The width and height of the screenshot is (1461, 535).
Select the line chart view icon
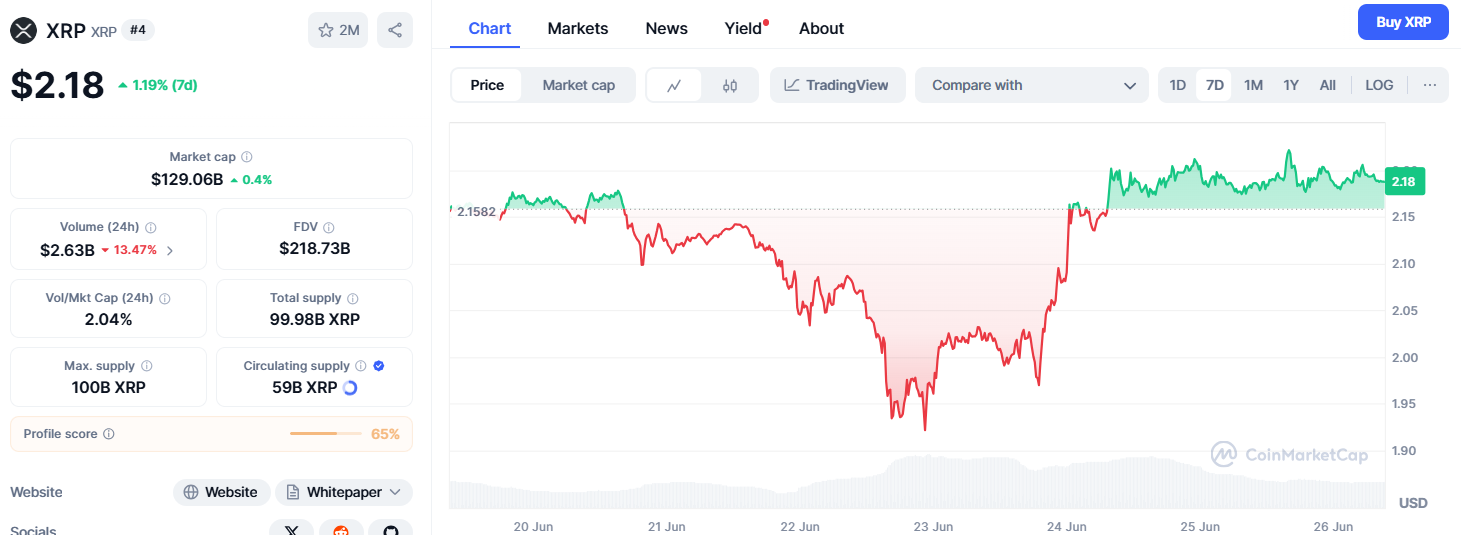tap(675, 85)
